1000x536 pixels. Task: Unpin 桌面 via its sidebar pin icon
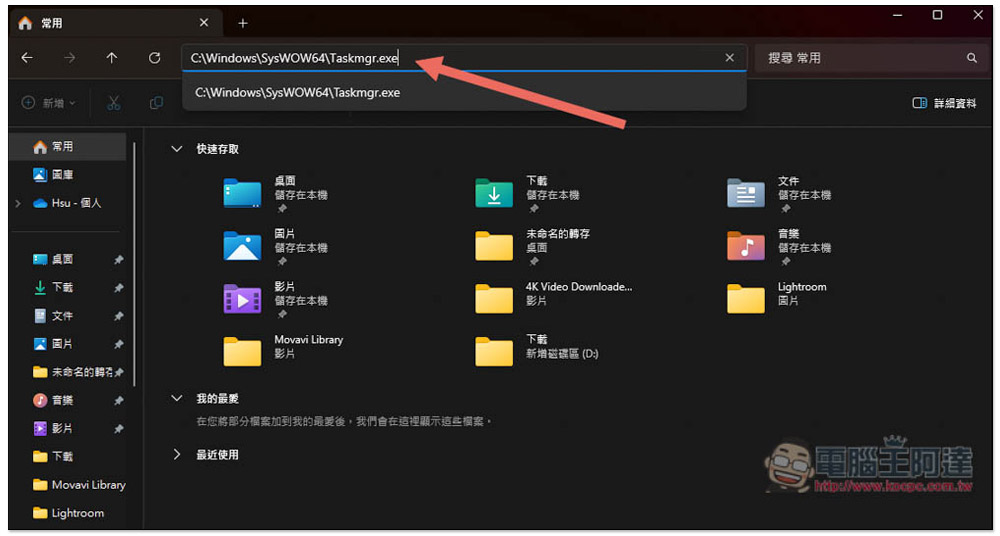point(119,260)
